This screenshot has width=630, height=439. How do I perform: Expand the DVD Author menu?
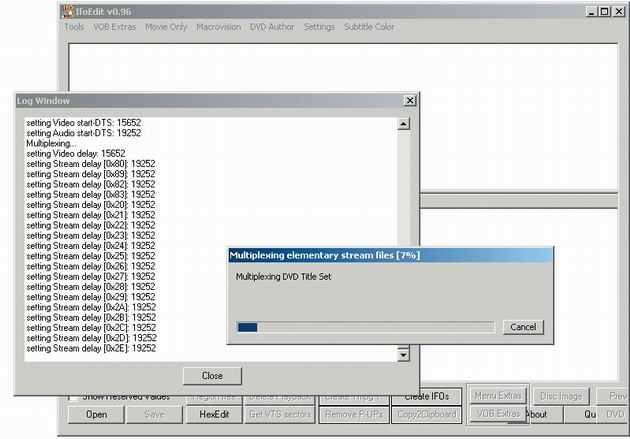[273, 27]
